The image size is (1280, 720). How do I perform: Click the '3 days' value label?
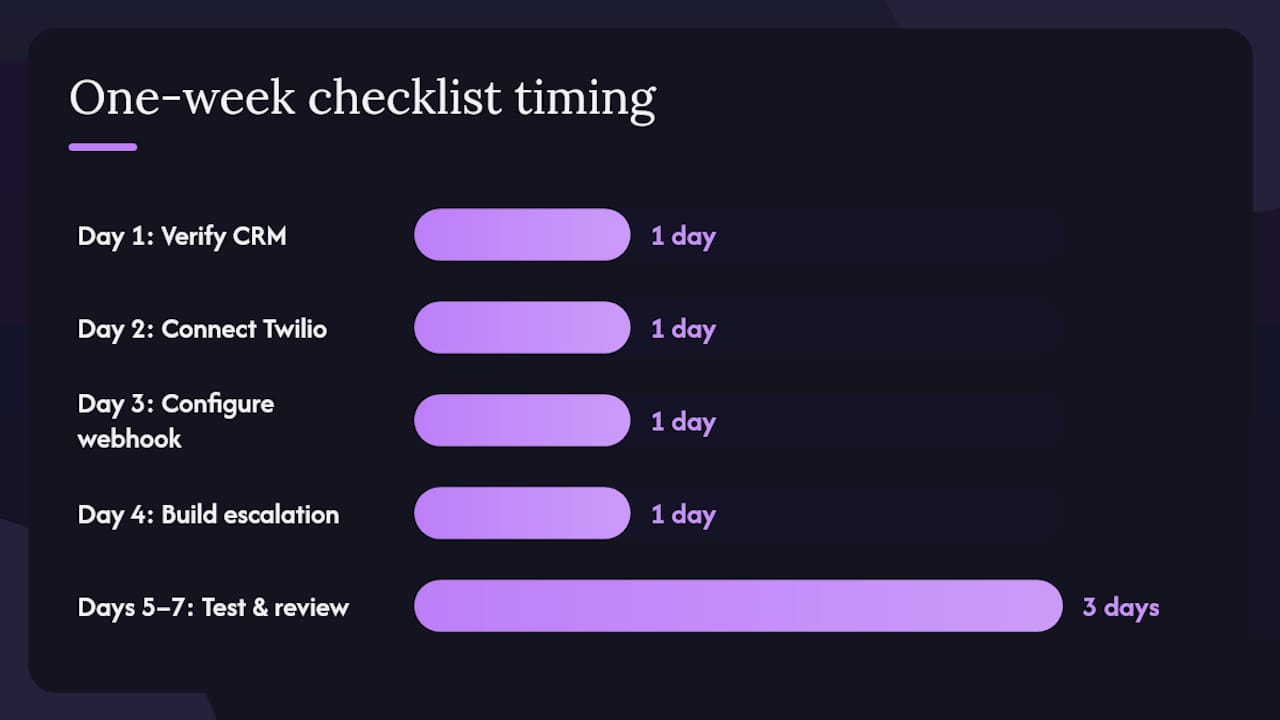click(x=1120, y=607)
